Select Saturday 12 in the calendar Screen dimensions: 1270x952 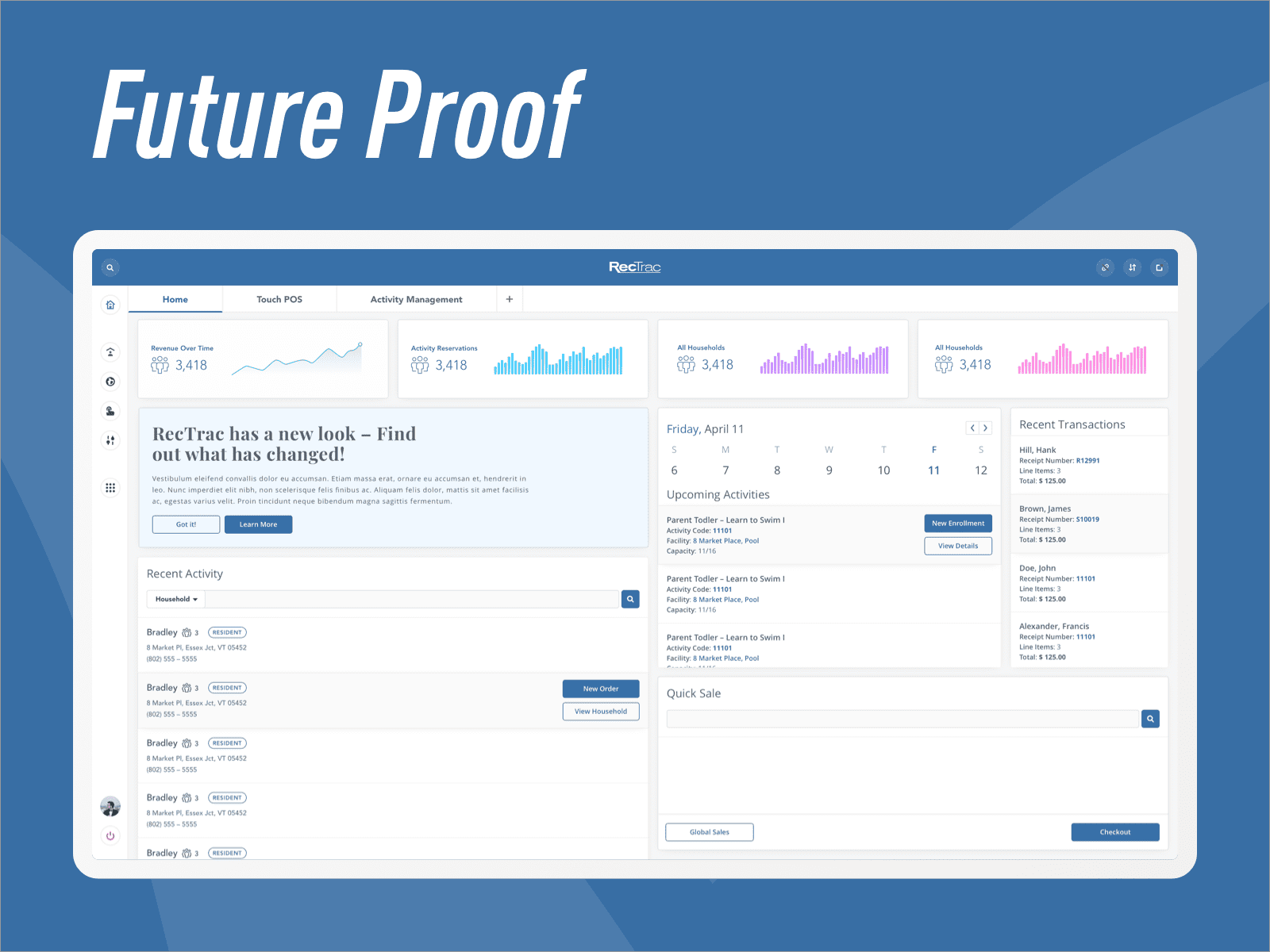tap(981, 470)
